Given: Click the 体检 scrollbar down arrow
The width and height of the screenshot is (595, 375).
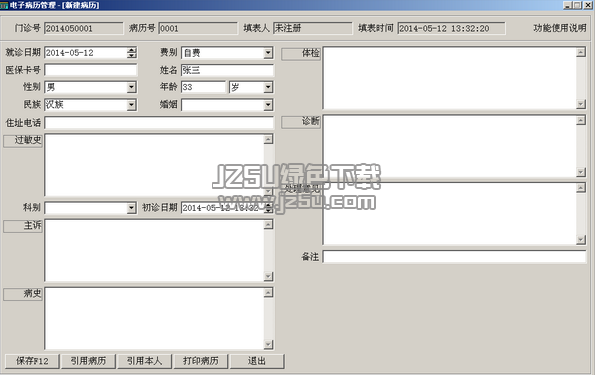Looking at the screenshot, I should point(581,104).
